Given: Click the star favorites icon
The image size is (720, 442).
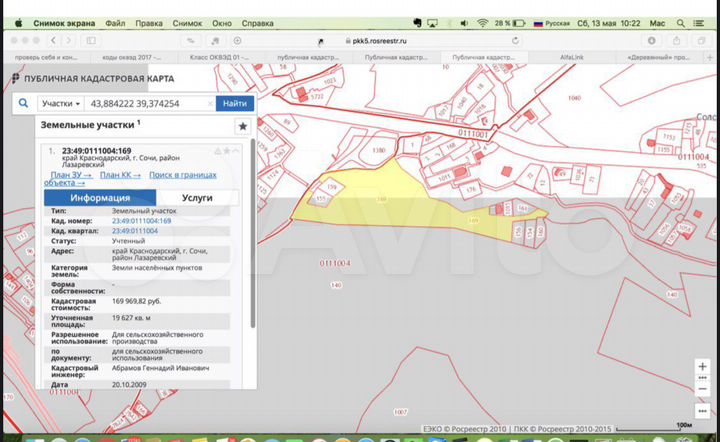Looking at the screenshot, I should click(242, 126).
